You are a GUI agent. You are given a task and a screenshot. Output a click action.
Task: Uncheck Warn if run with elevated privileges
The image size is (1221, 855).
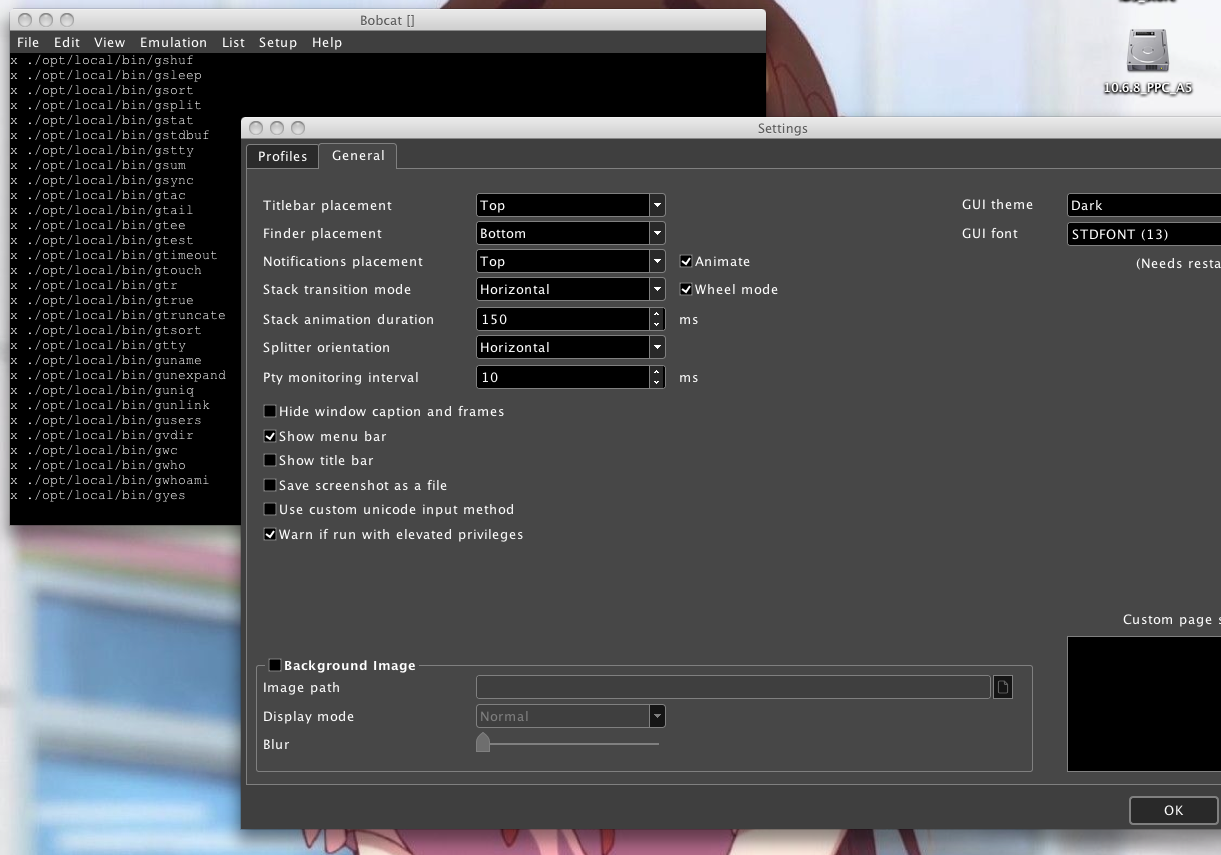[270, 534]
